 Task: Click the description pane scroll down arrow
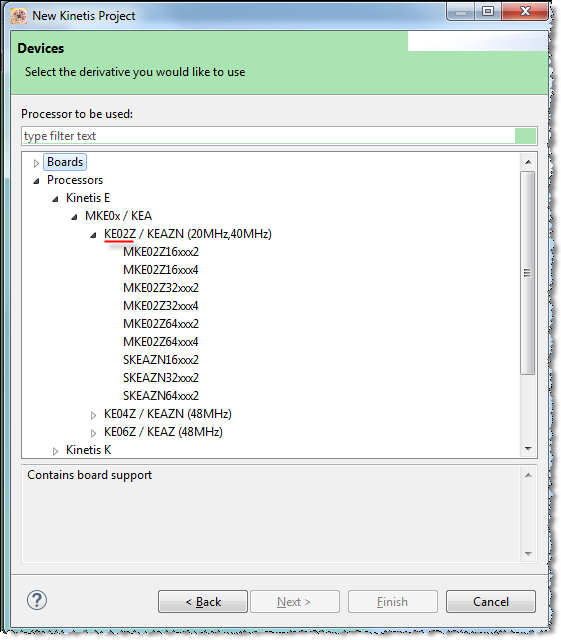point(528,553)
